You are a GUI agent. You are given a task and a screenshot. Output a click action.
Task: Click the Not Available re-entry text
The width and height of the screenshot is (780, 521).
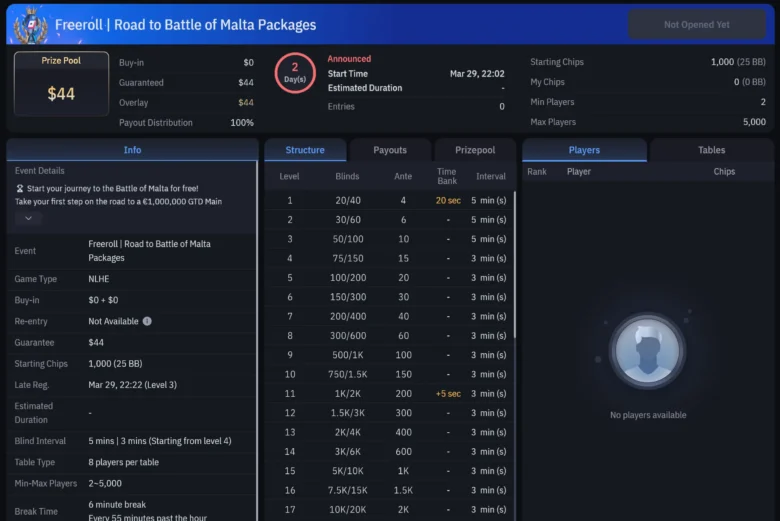click(113, 321)
